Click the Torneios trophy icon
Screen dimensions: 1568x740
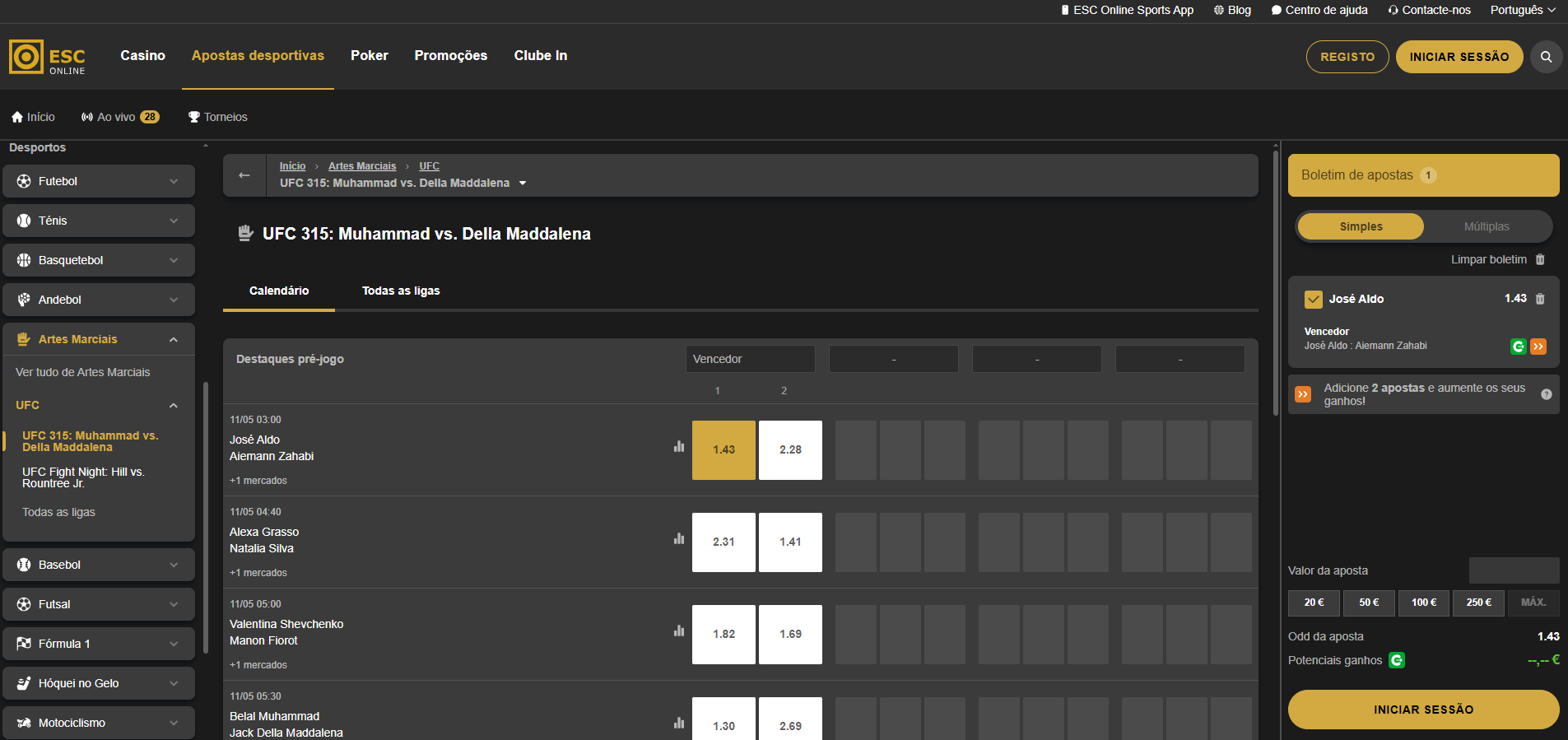194,117
